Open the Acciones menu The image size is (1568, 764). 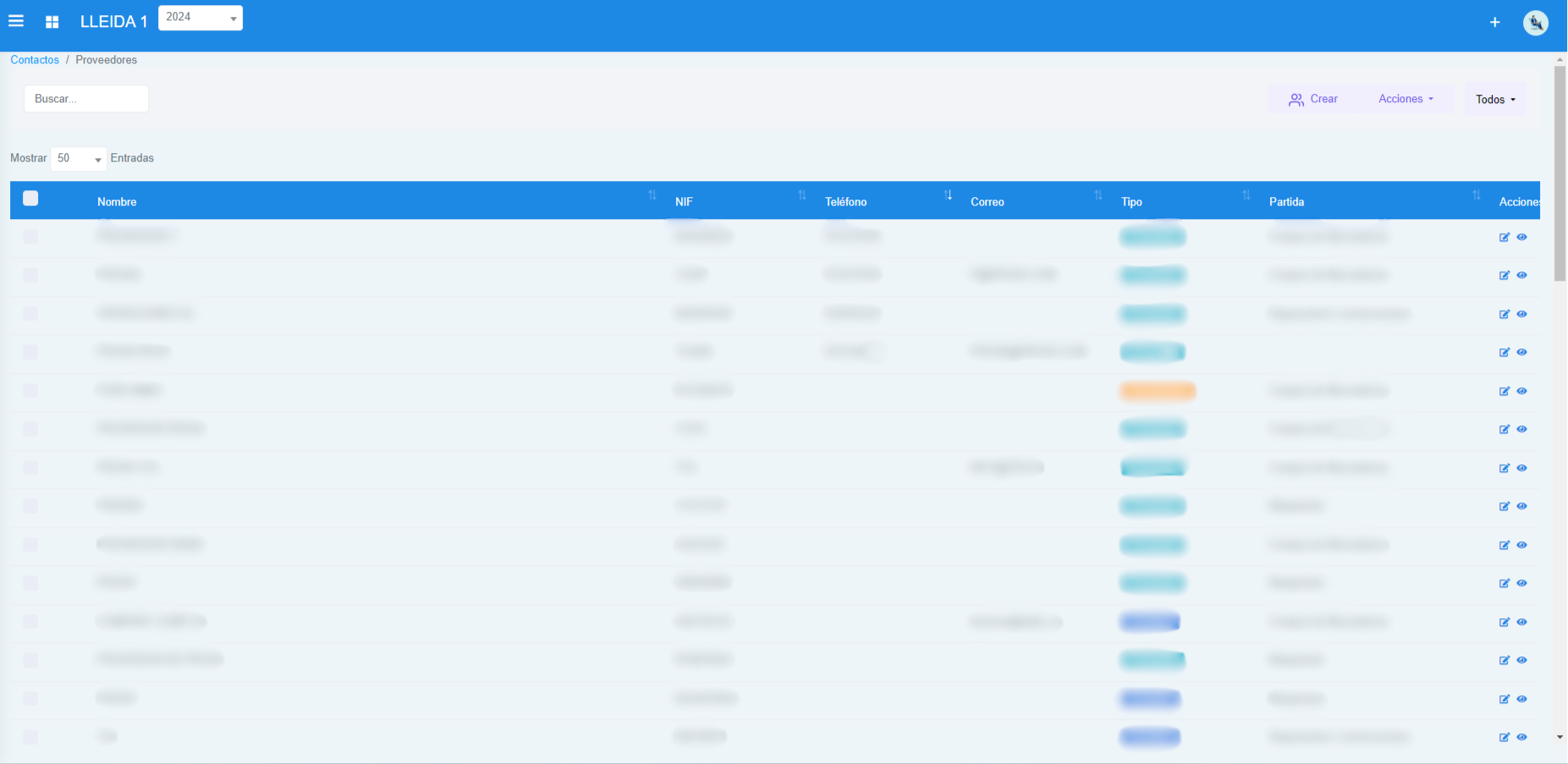point(1406,99)
